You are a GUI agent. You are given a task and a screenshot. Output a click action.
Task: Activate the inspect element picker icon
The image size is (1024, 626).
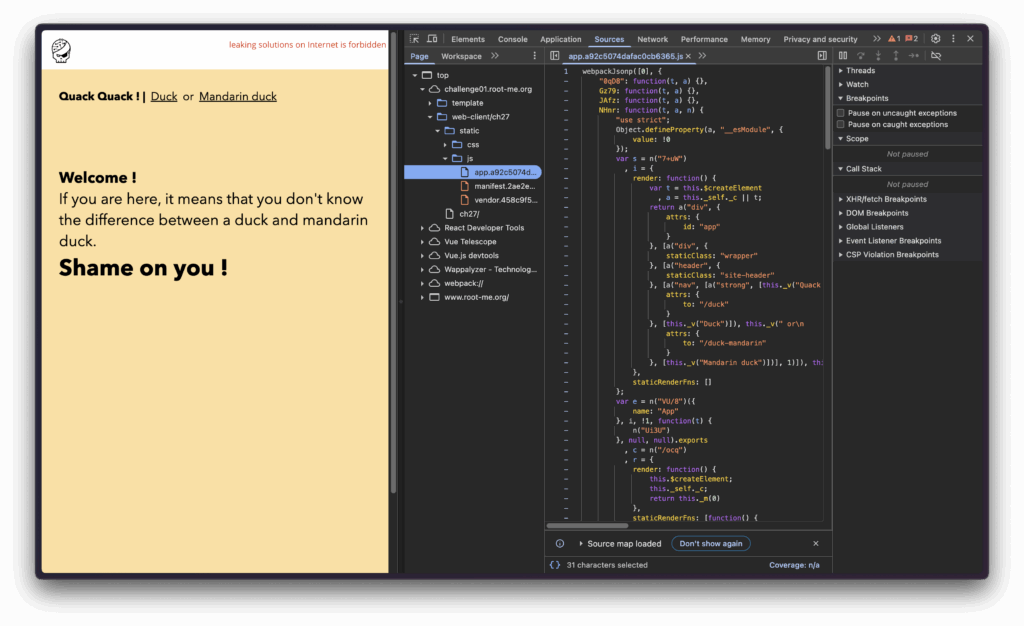414,39
